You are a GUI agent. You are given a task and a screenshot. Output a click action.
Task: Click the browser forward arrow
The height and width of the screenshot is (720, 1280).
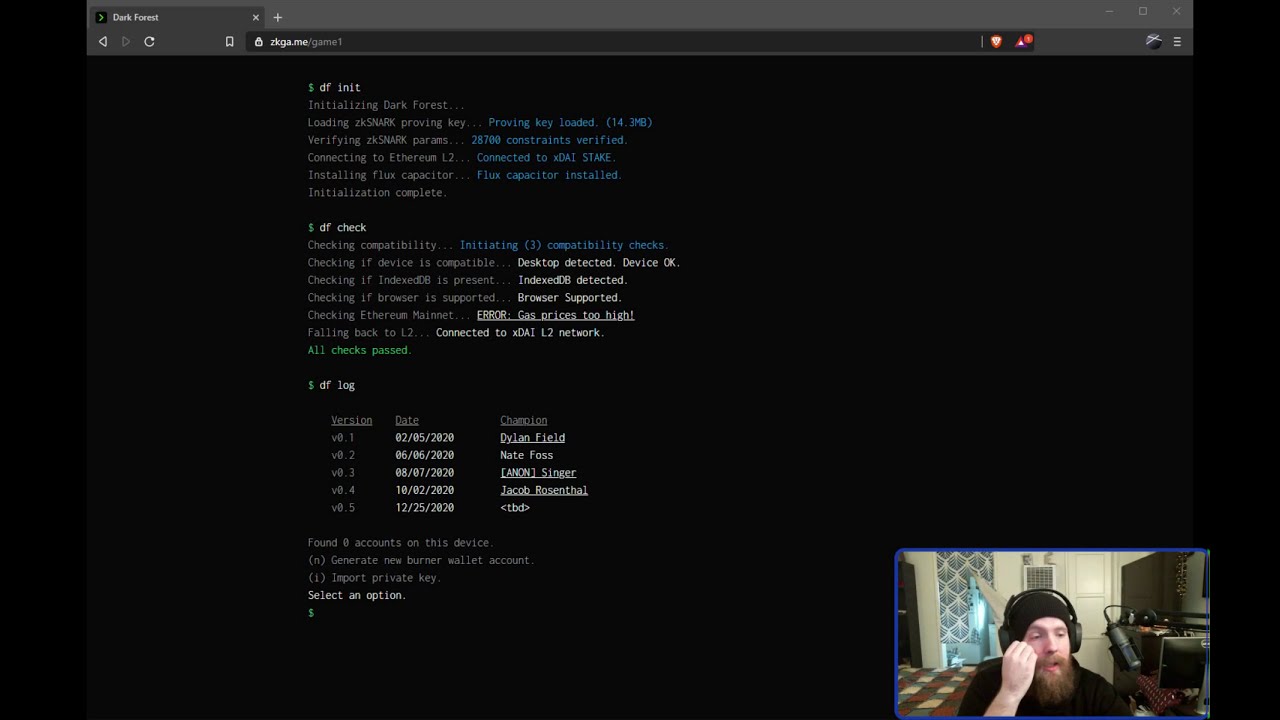click(x=125, y=41)
